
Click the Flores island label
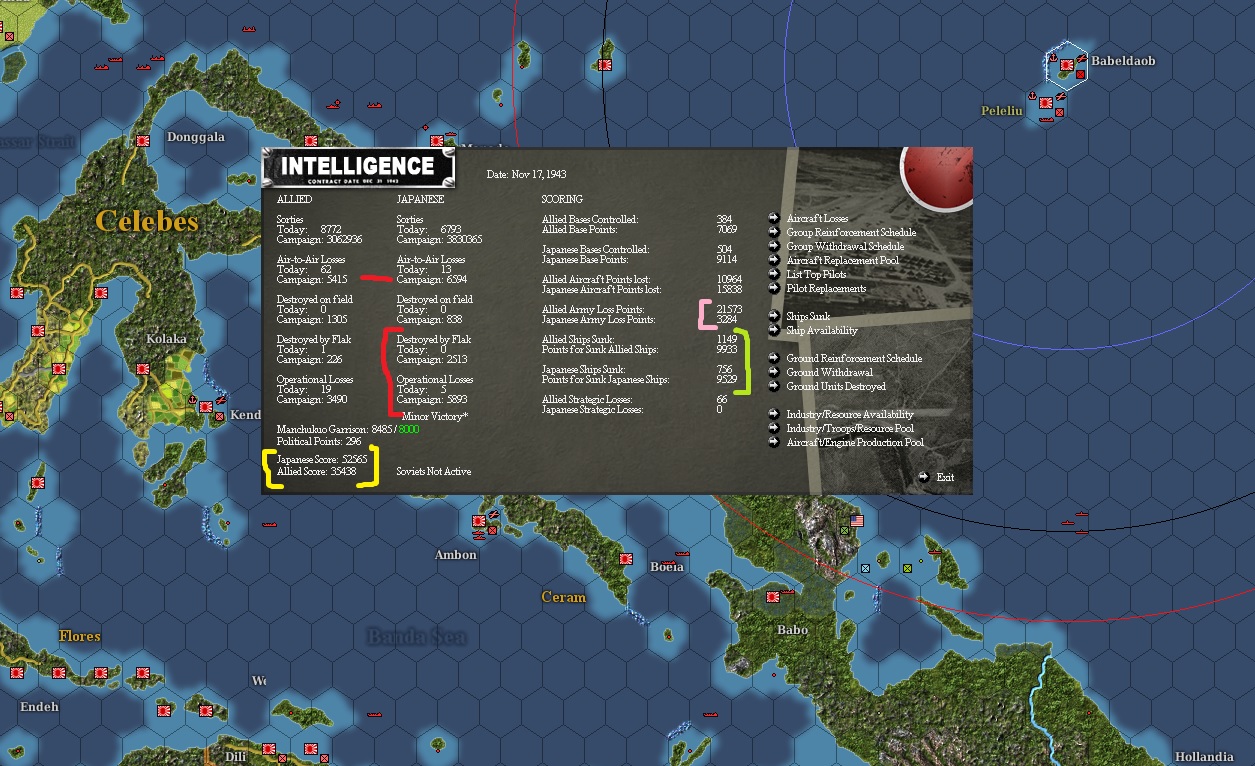tap(80, 636)
